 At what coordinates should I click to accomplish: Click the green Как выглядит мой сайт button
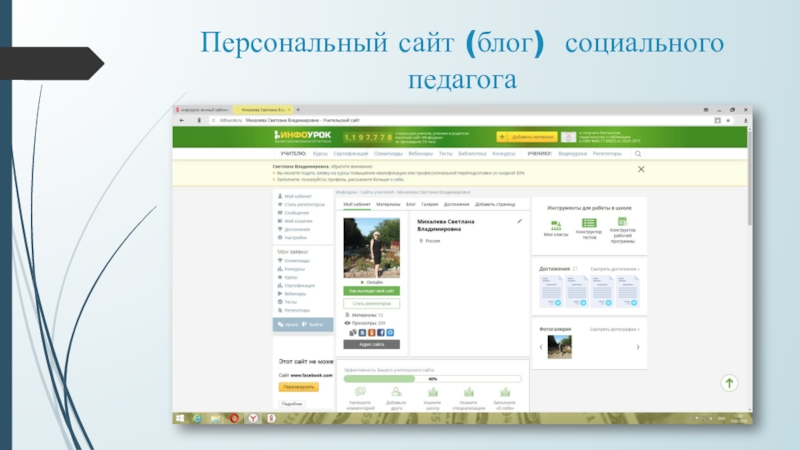pos(371,291)
